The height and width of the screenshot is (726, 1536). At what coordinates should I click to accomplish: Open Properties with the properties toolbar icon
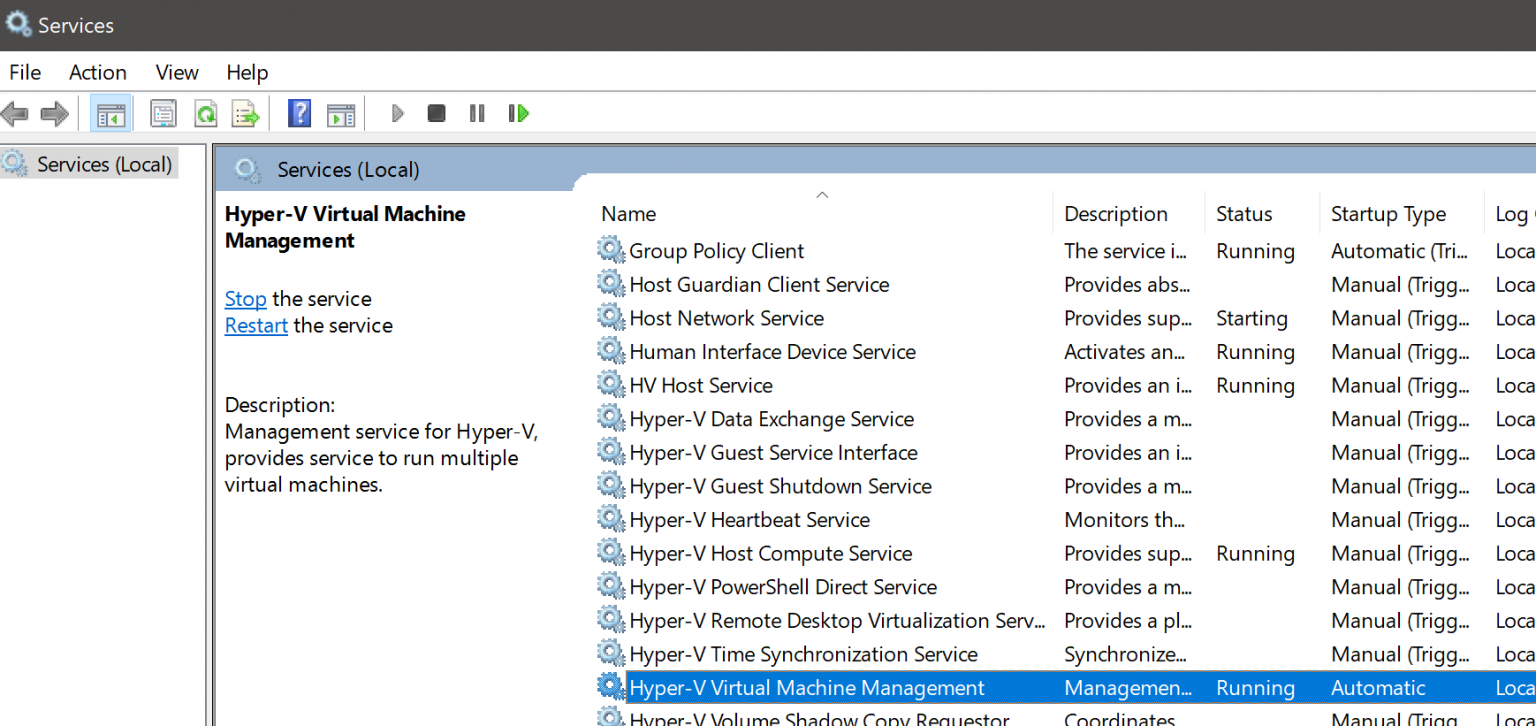[x=163, y=113]
